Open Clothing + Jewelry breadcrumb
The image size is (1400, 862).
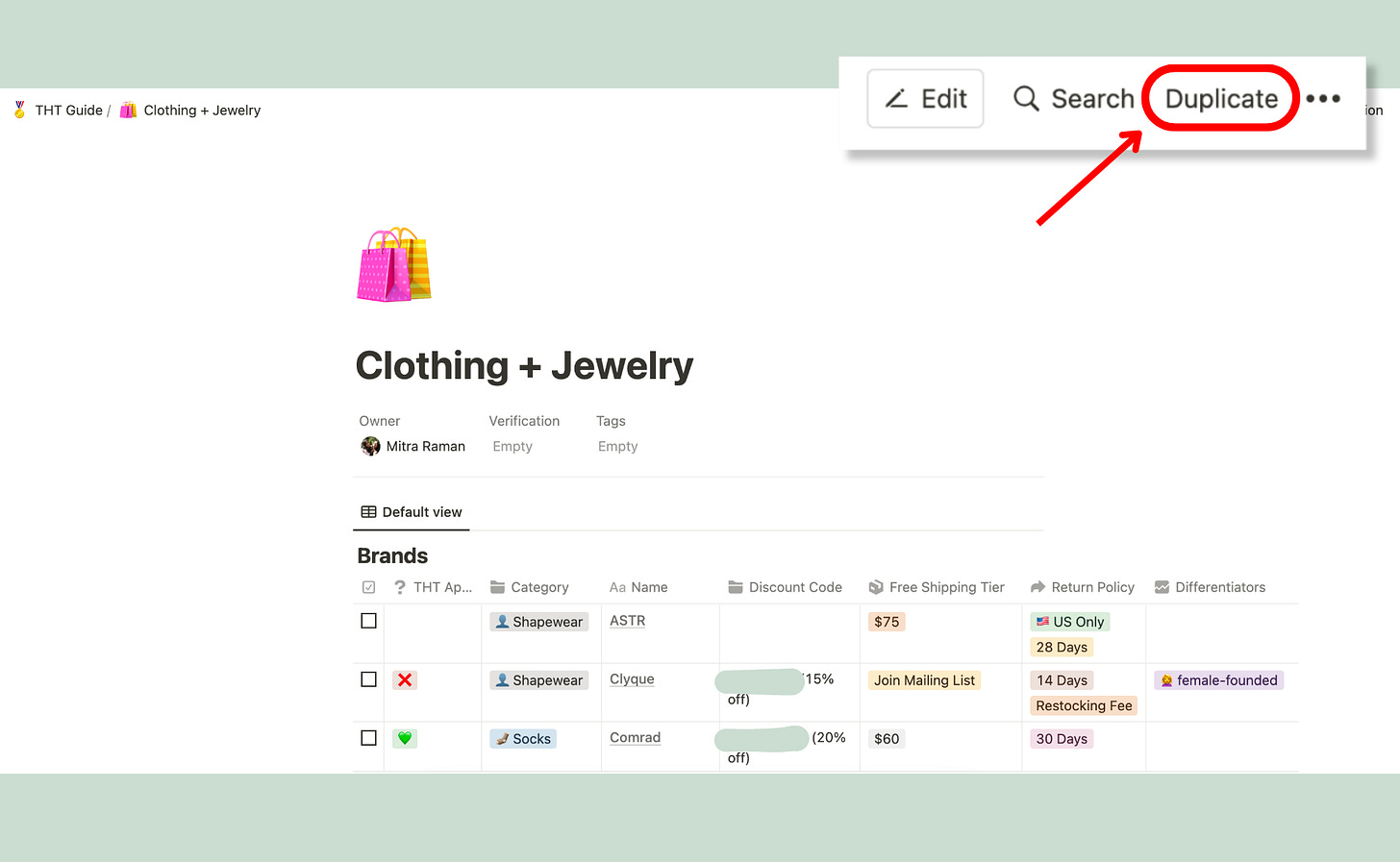click(202, 111)
